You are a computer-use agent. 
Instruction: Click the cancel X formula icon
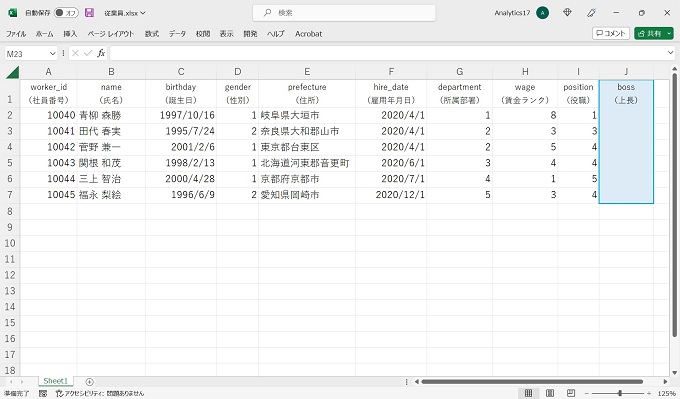coord(75,53)
